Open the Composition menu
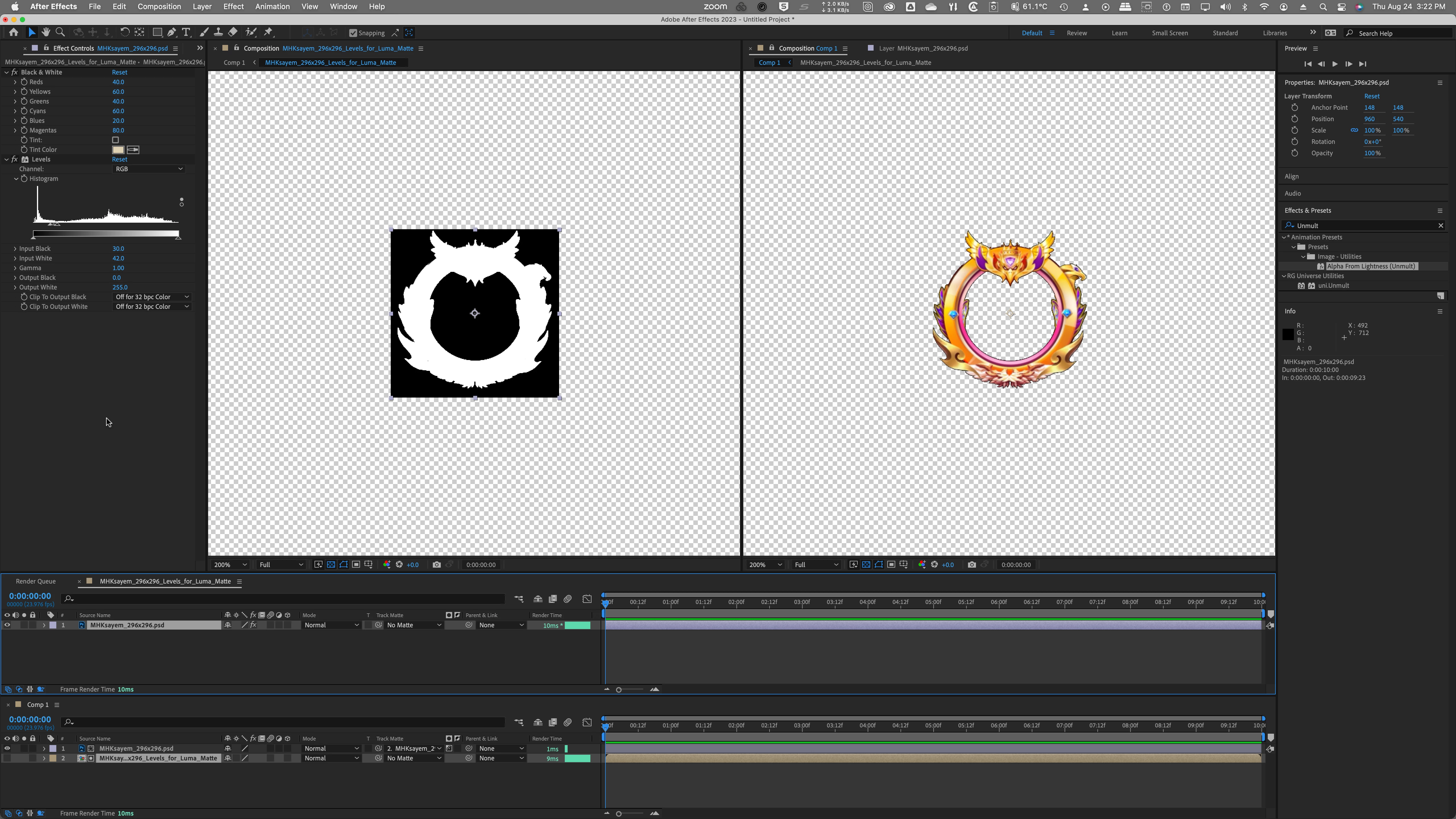This screenshot has height=819, width=1456. (159, 6)
